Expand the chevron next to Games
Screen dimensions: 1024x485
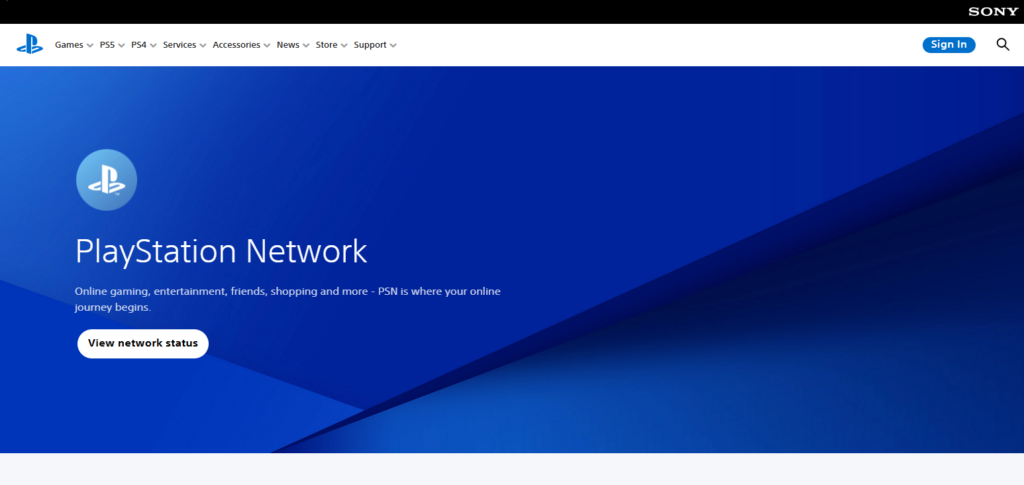[90, 46]
